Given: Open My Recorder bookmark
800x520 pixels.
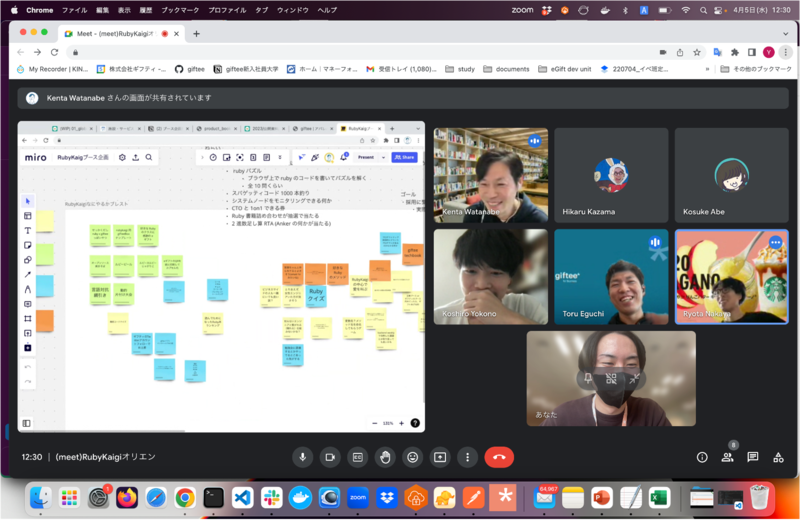Looking at the screenshot, I should [x=52, y=69].
